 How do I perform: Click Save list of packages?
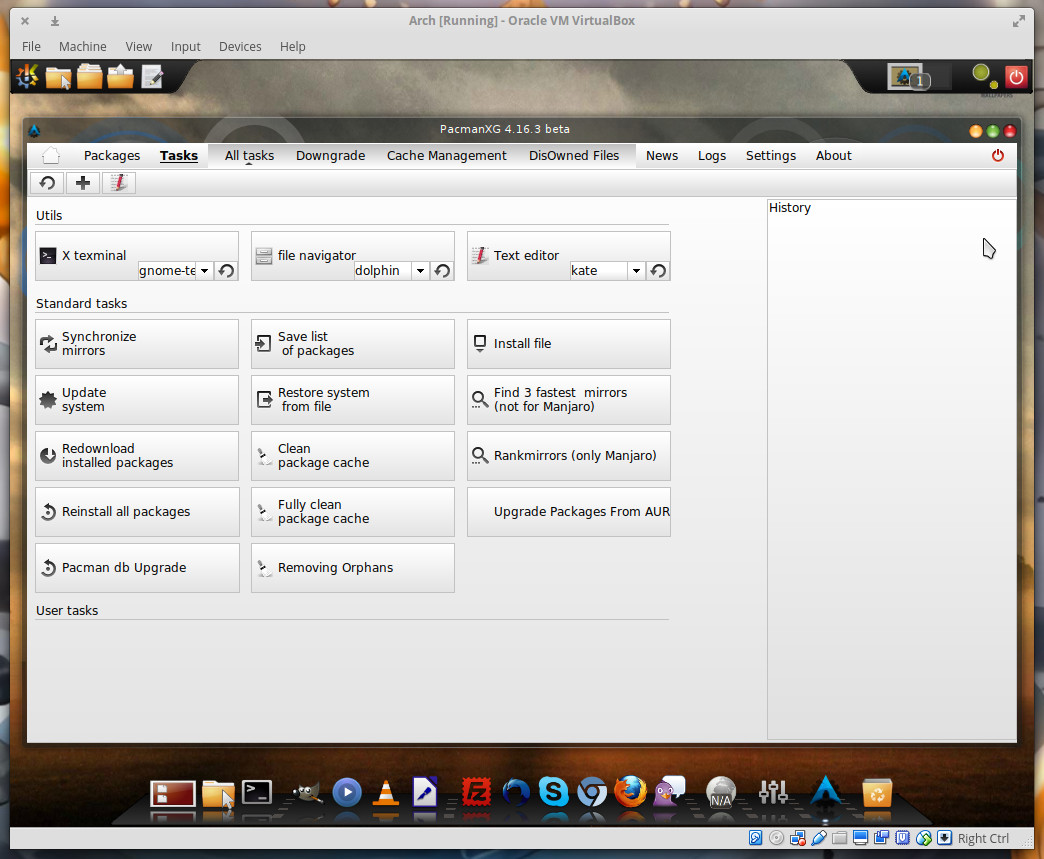click(x=352, y=344)
